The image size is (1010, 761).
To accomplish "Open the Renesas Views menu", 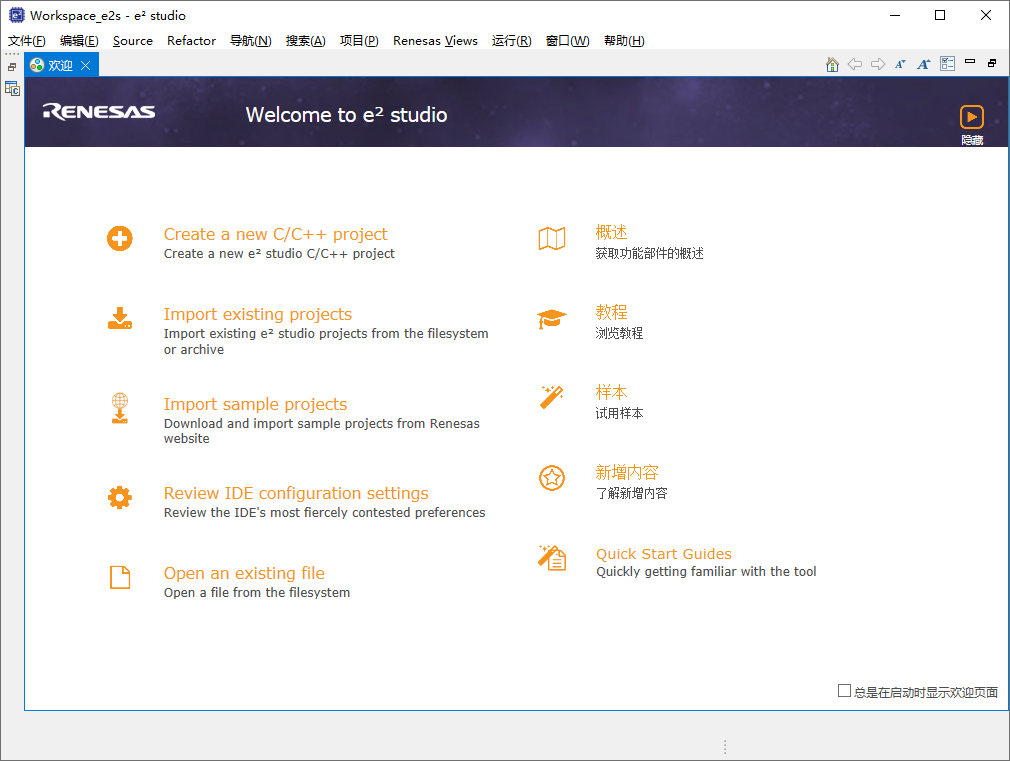I will click(x=434, y=41).
